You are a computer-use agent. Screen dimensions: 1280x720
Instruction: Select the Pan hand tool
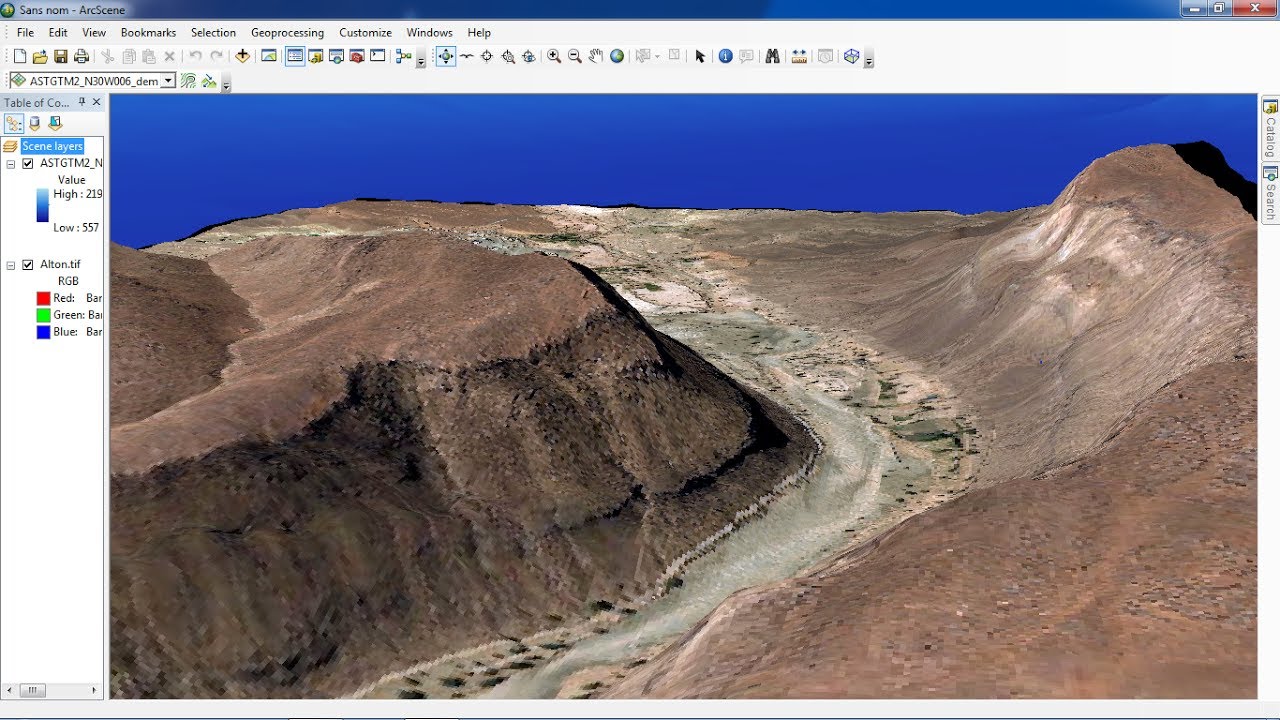tap(596, 56)
